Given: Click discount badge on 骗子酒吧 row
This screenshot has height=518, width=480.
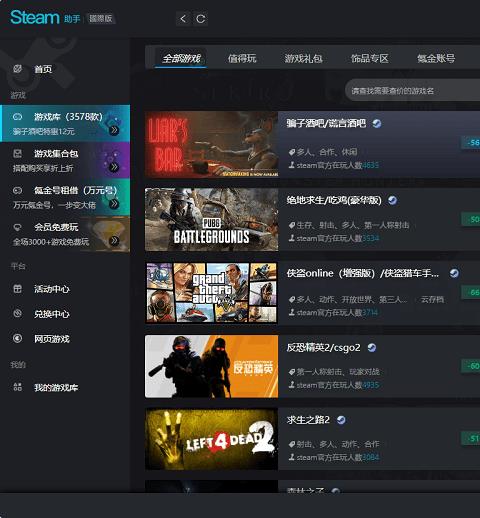Looking at the screenshot, I should pyautogui.click(x=471, y=143).
